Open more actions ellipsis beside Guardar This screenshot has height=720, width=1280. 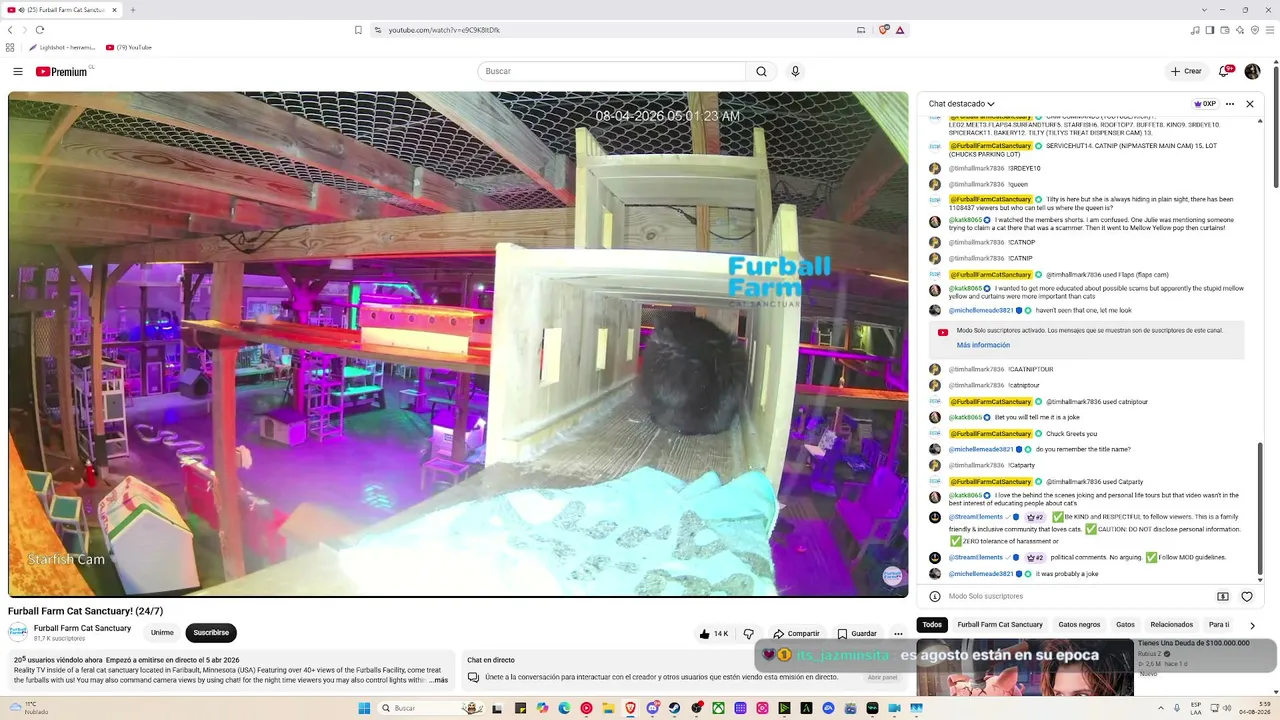coord(898,634)
